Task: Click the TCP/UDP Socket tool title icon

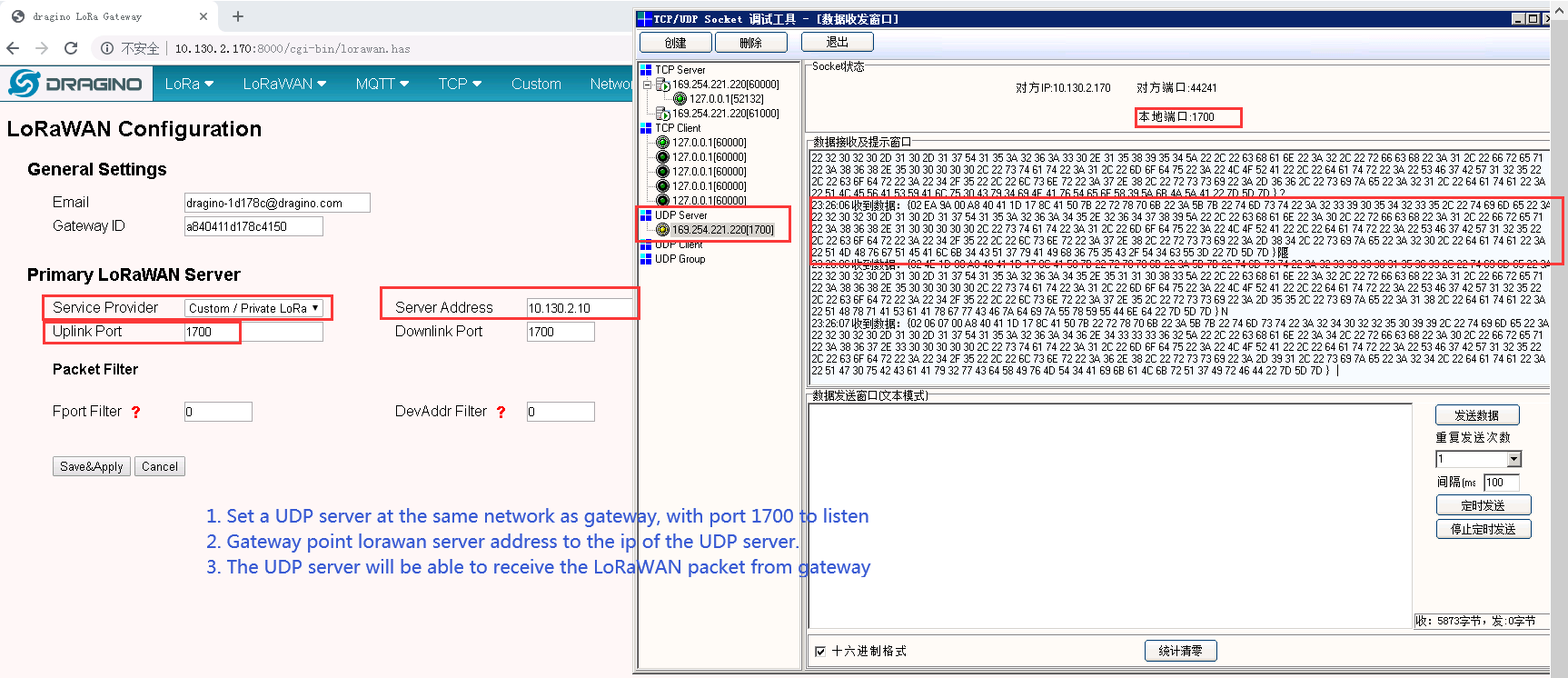Action: (x=644, y=18)
